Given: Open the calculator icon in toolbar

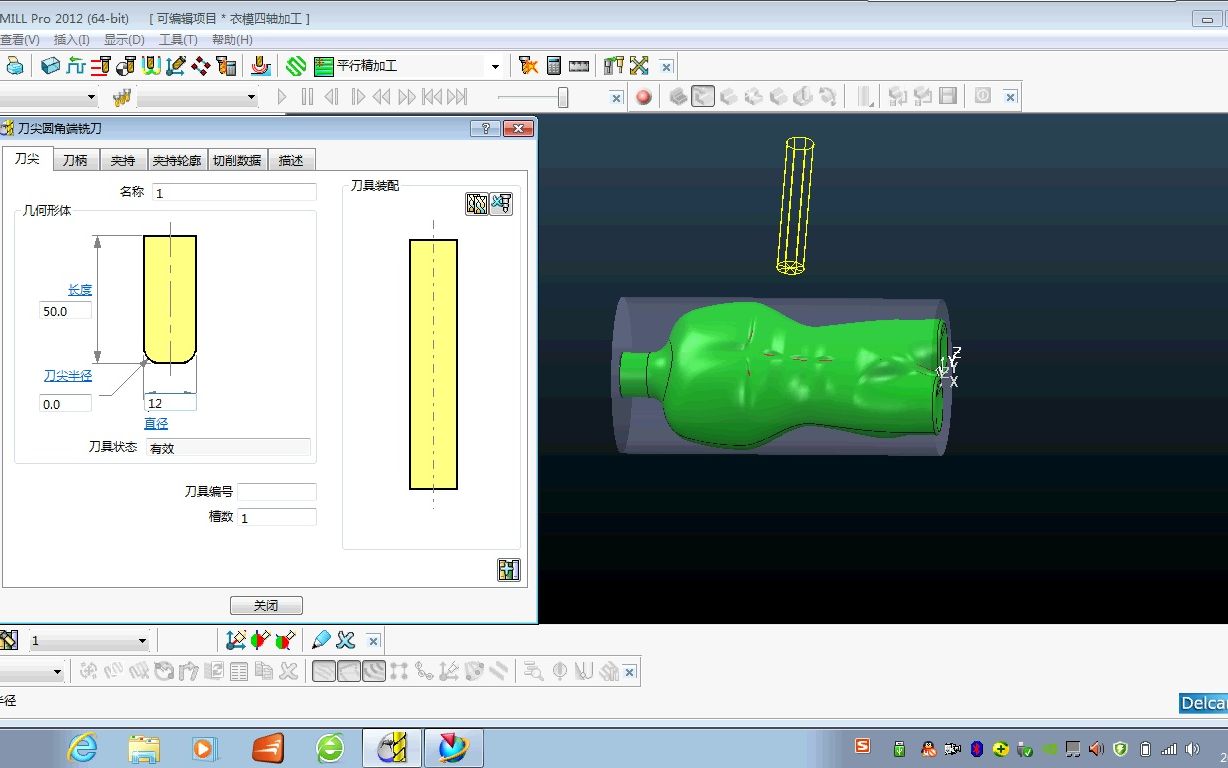Looking at the screenshot, I should click(x=554, y=66).
